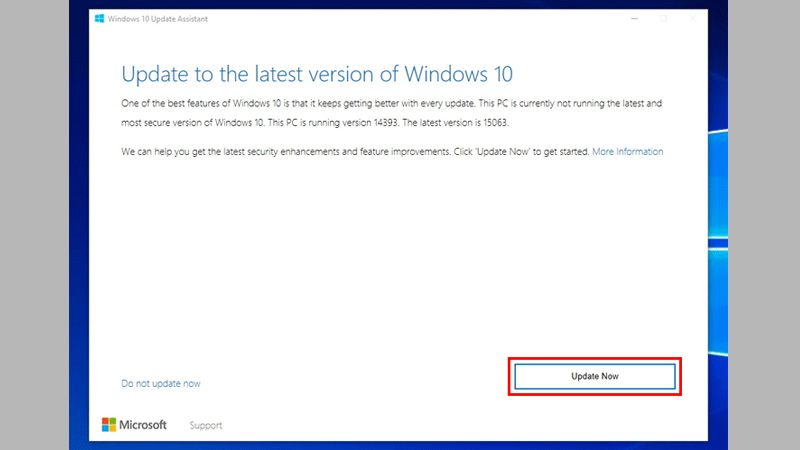Close the Update Assistant window

pos(692,19)
